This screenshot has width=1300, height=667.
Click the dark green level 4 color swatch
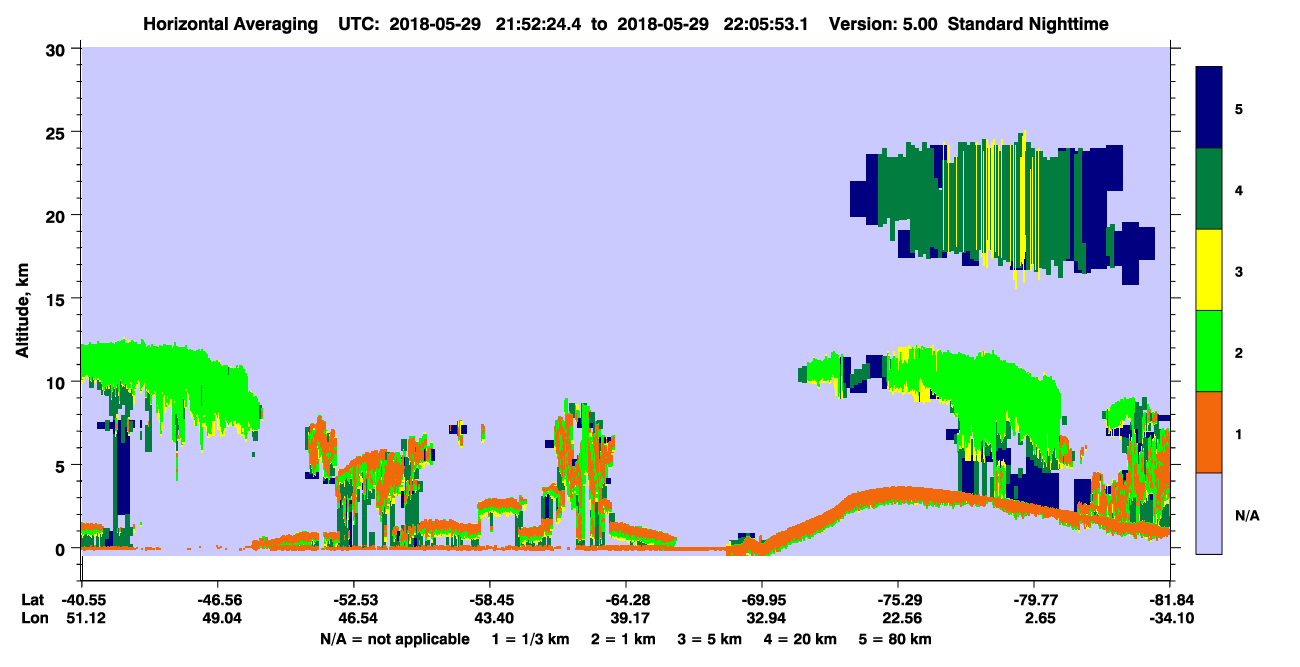[x=1209, y=189]
